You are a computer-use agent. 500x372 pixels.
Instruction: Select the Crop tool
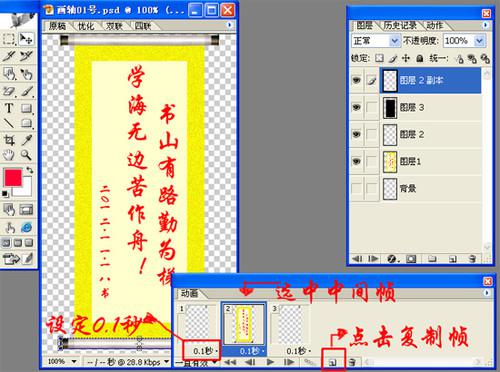(x=9, y=140)
